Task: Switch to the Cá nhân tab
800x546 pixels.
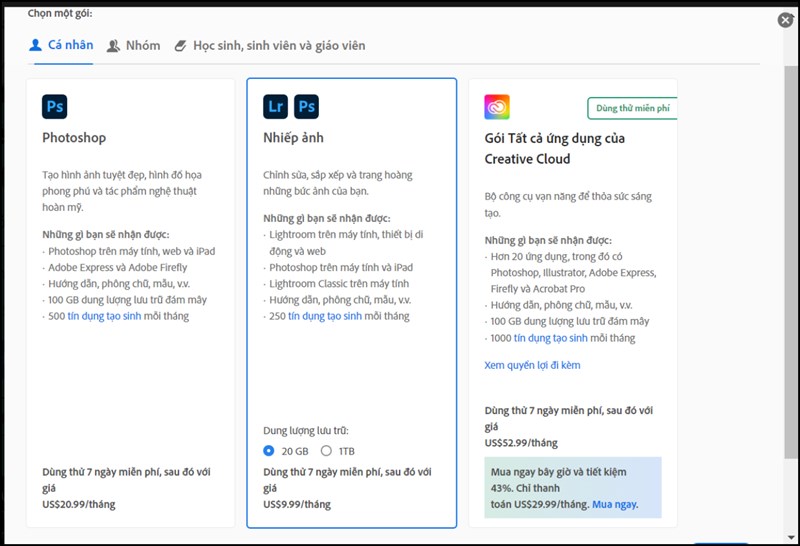Action: coord(61,45)
